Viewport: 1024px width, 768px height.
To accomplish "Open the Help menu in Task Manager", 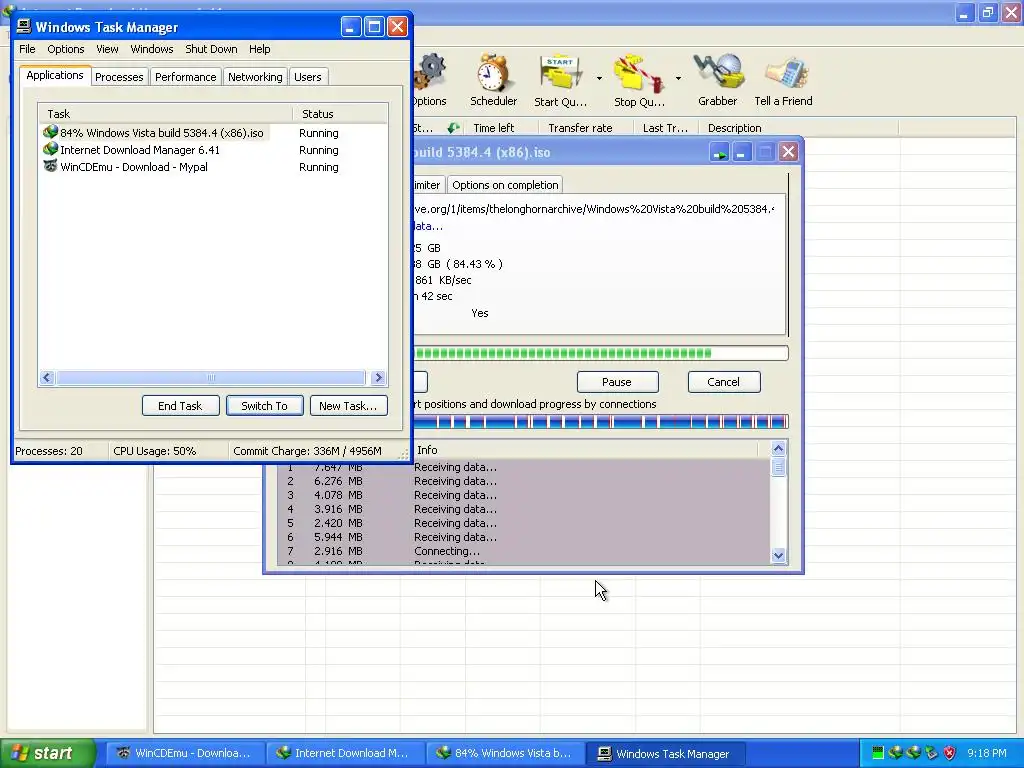I will pos(259,49).
